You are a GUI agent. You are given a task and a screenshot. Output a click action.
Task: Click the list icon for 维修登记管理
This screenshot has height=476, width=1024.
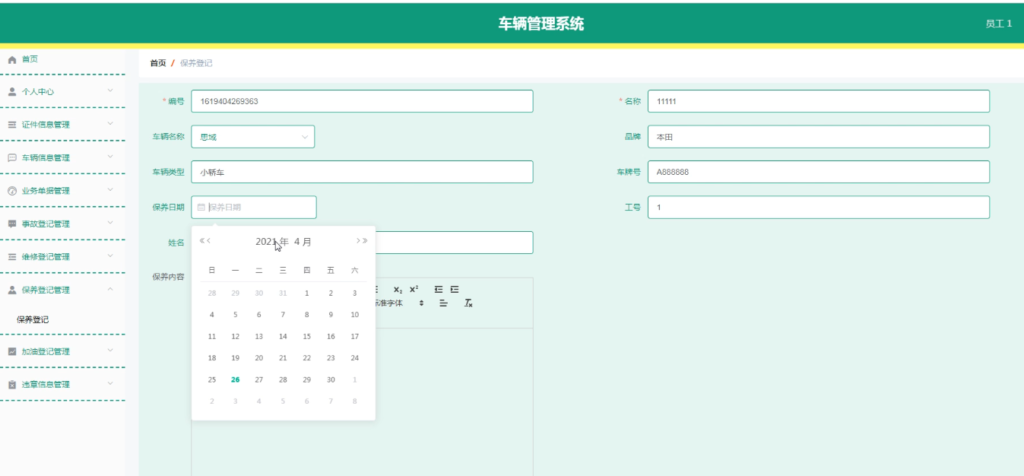[12, 257]
